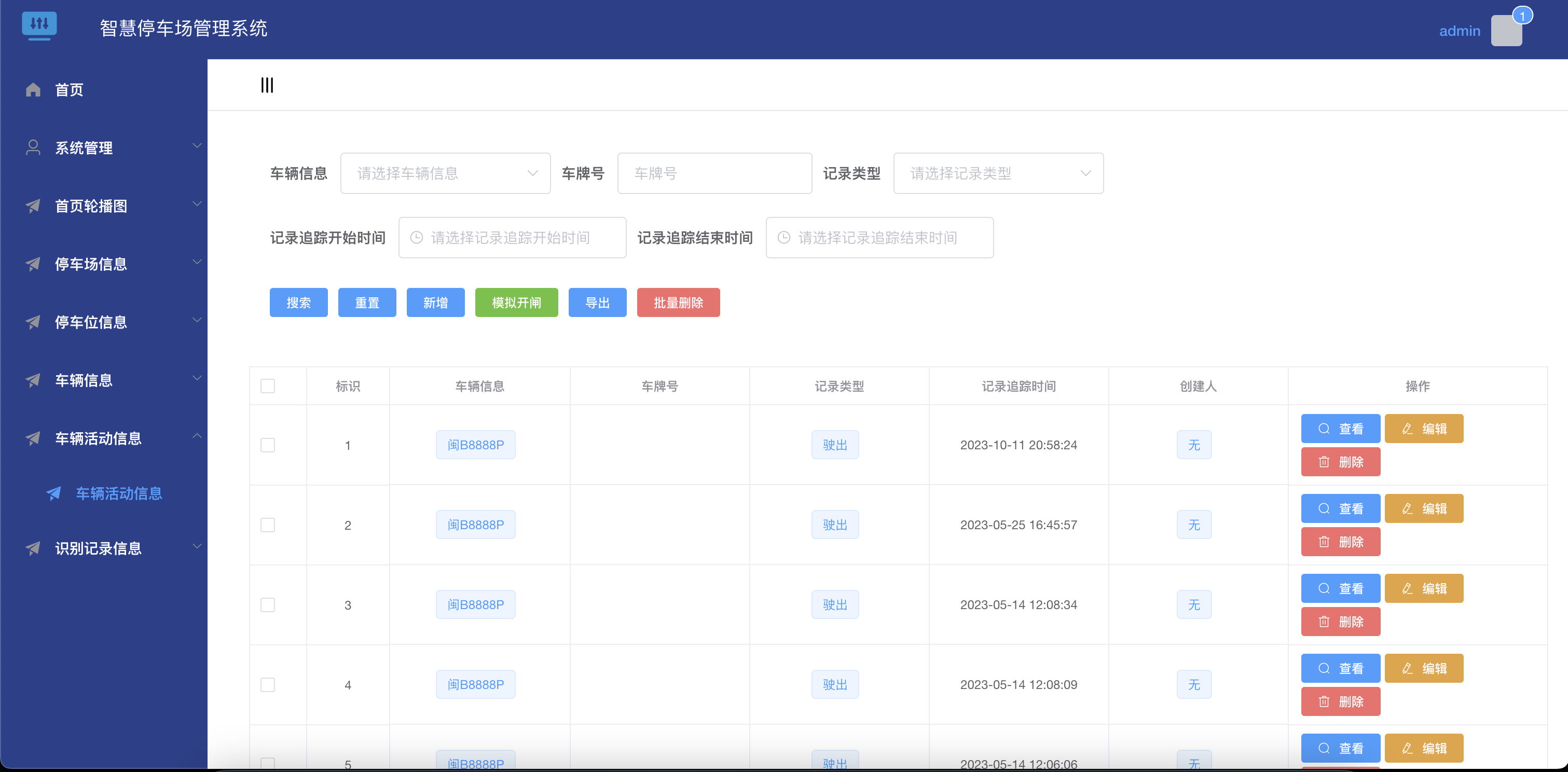The height and width of the screenshot is (772, 1568).
Task: Click clock icon in 记录追踪开始时间 field
Action: (416, 238)
